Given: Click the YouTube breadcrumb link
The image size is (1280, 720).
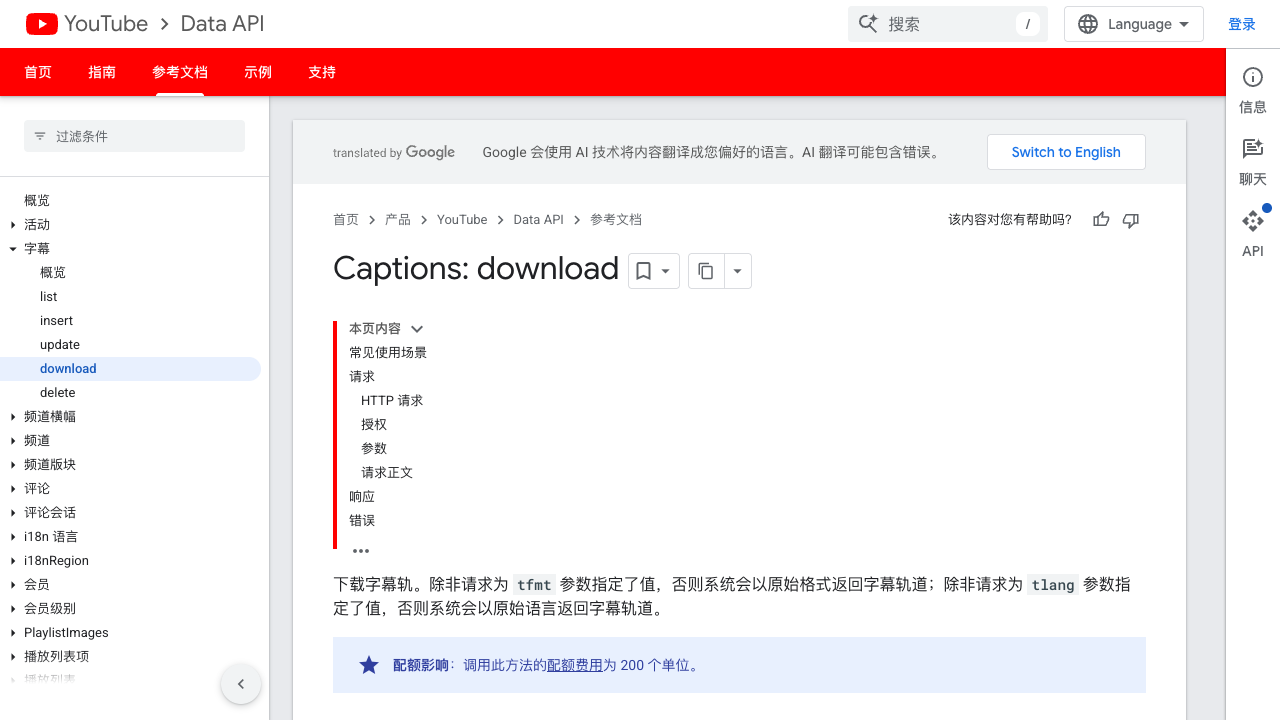Looking at the screenshot, I should coord(462,220).
